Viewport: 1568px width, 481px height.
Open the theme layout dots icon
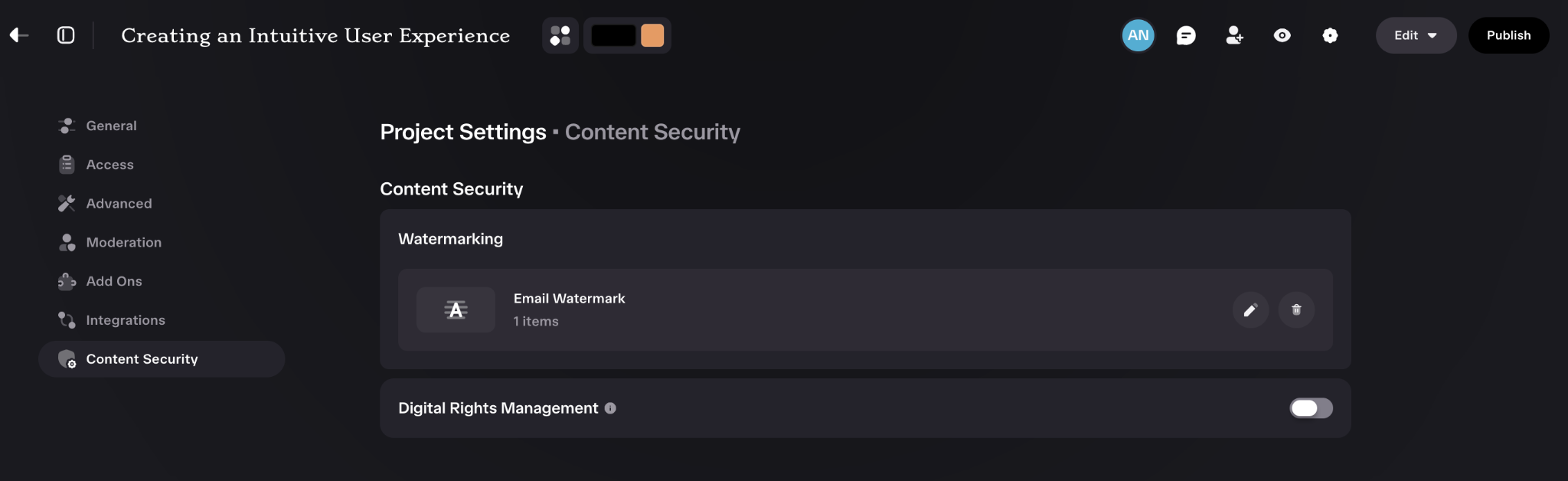[x=560, y=35]
